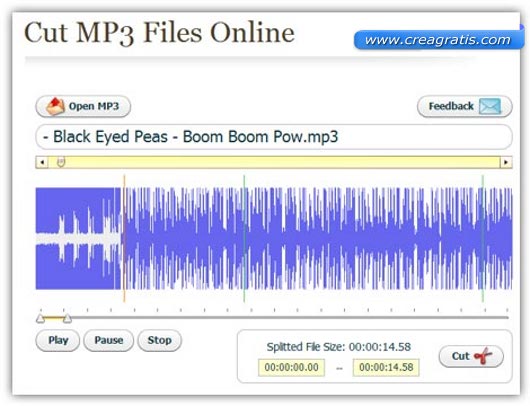Click the Black Eyed Peas filename field
Screen dimensions: 530x406
(274, 137)
